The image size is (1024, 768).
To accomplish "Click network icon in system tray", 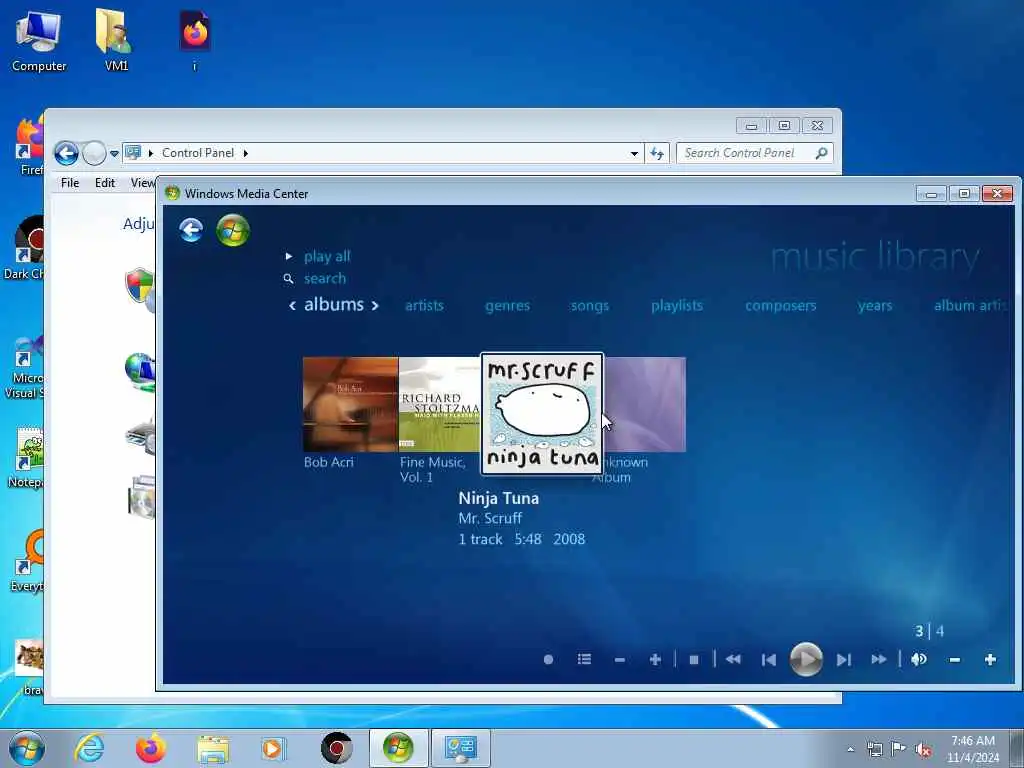I will click(x=874, y=749).
